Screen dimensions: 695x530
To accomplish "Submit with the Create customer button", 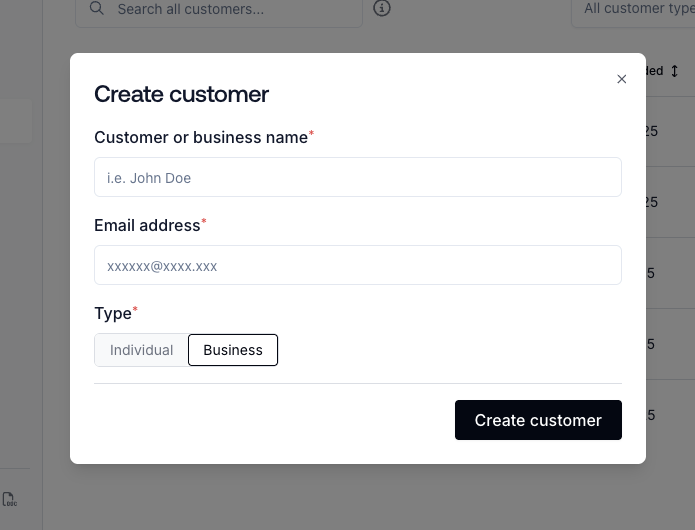I will pyautogui.click(x=538, y=420).
